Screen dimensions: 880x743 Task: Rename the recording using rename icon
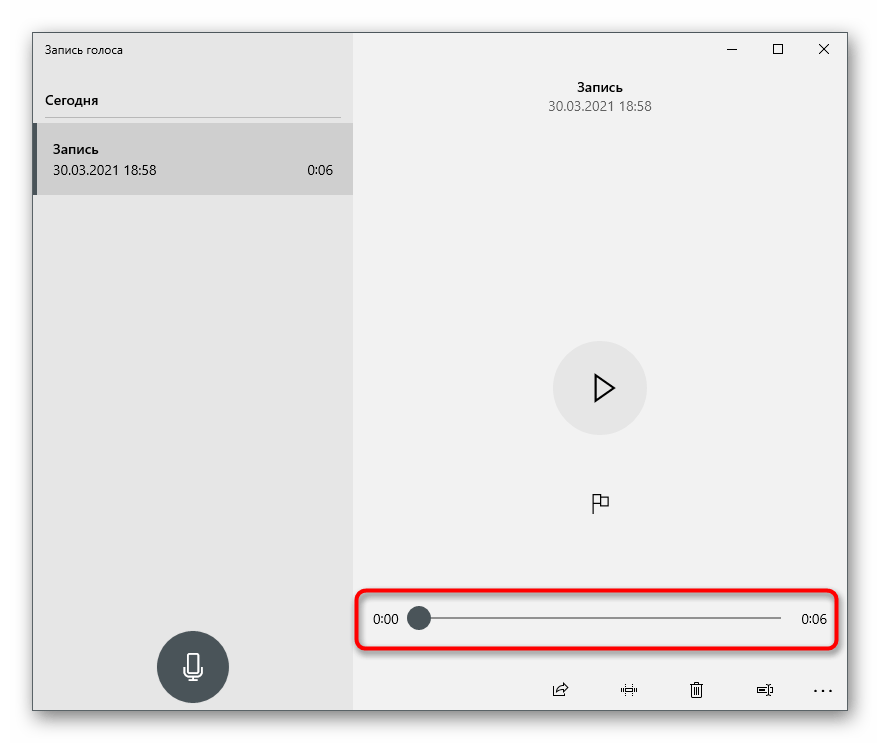coord(765,689)
